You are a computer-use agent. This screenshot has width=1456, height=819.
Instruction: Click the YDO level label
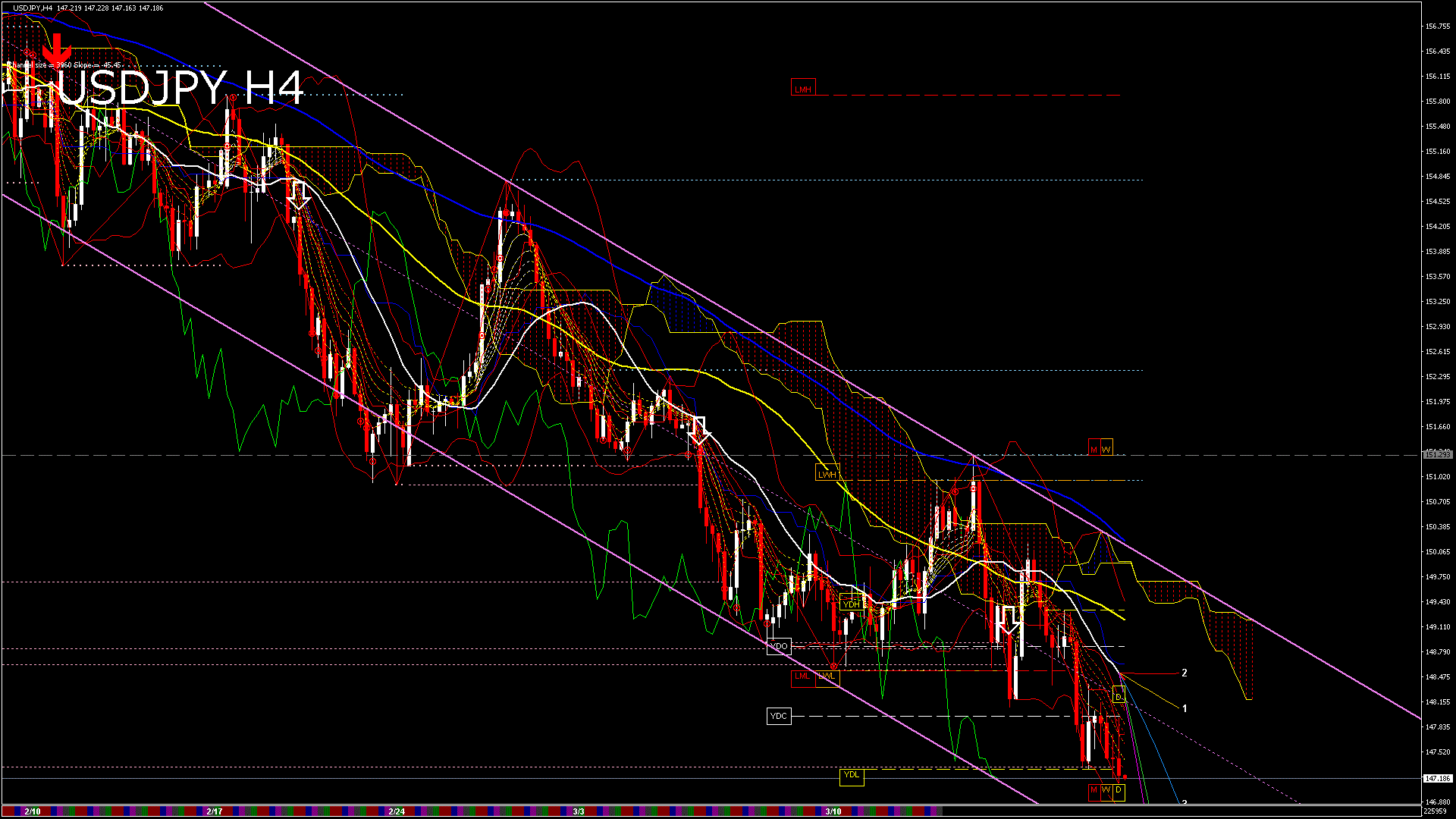point(779,646)
